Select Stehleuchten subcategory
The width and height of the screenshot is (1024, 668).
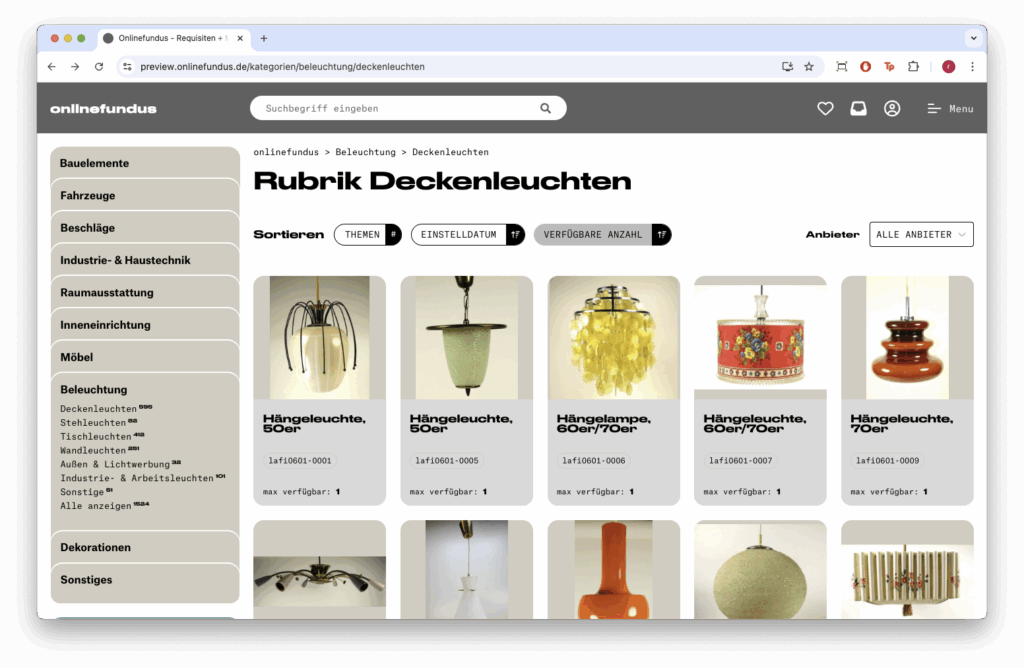pyautogui.click(x=93, y=422)
